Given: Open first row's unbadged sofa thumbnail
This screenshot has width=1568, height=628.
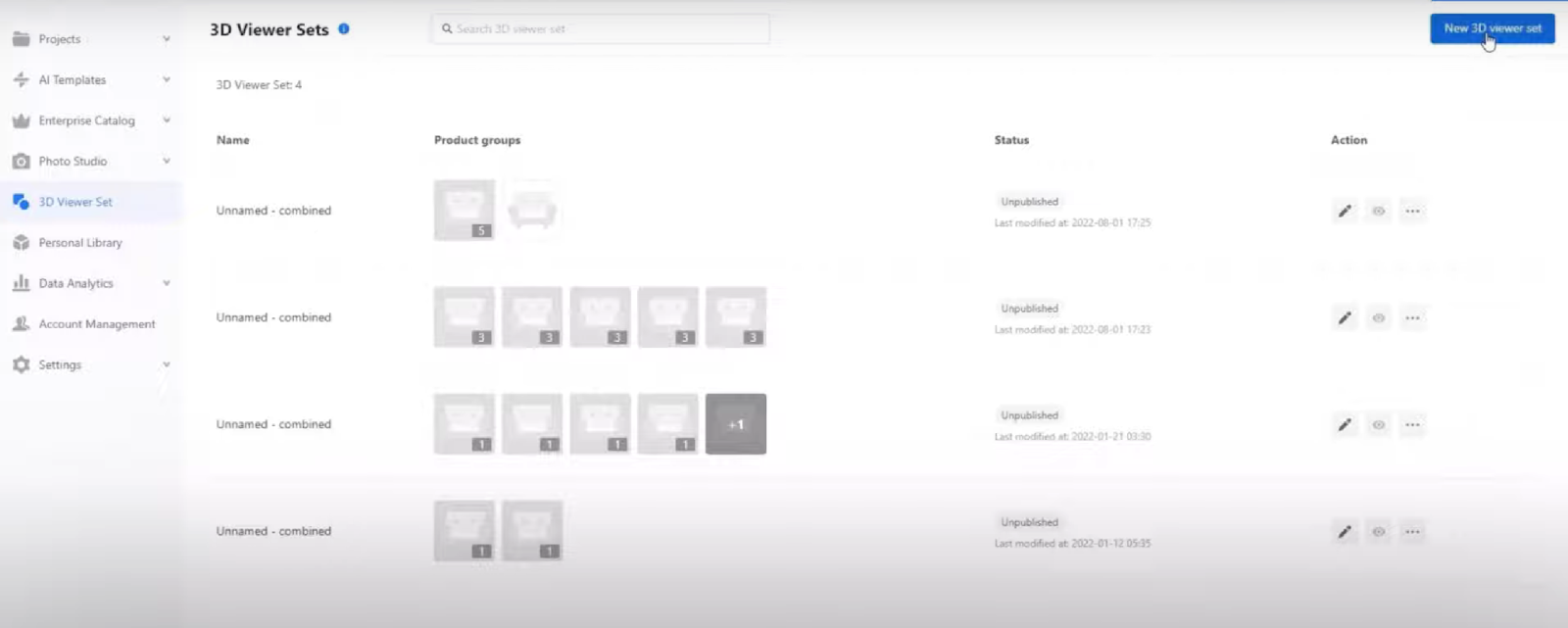Looking at the screenshot, I should click(532, 211).
